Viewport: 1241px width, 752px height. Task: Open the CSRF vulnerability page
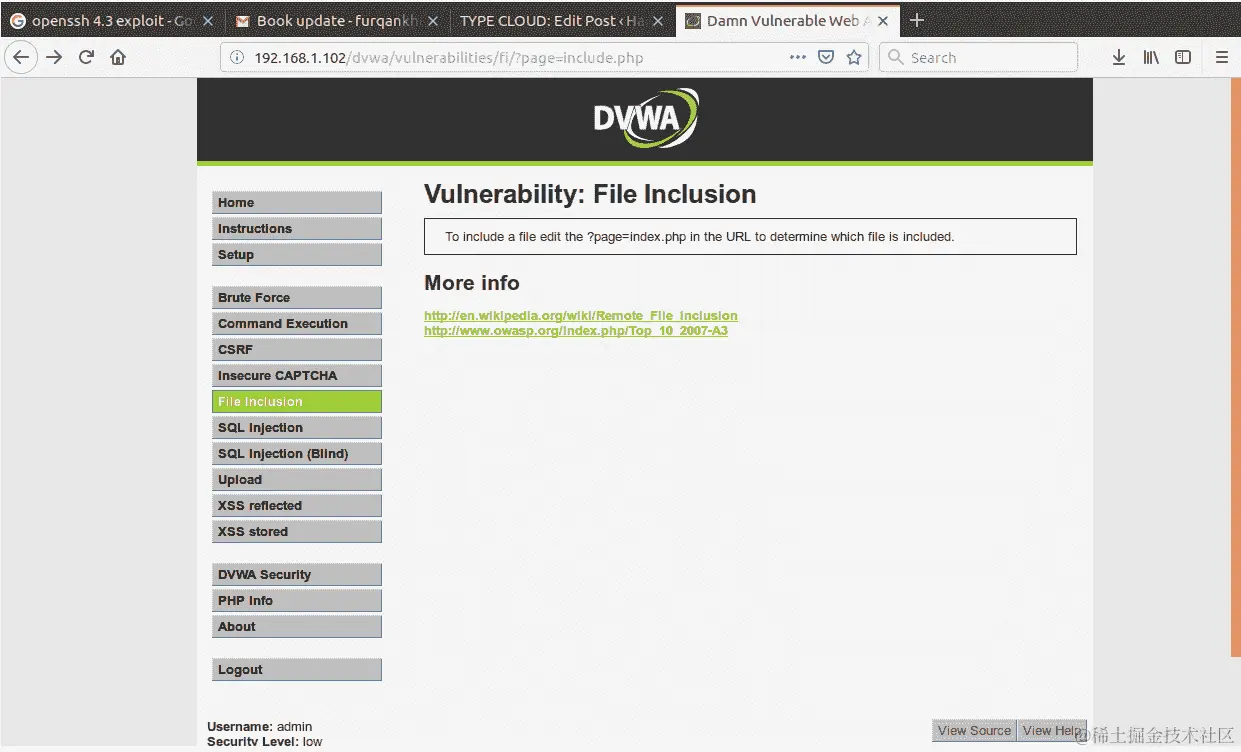point(297,349)
